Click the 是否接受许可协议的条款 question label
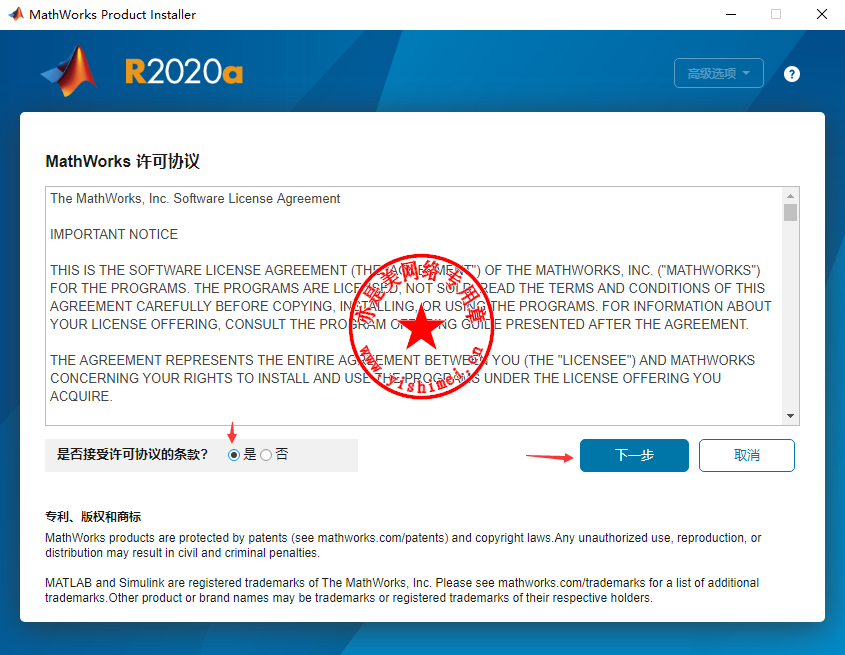 pos(133,455)
